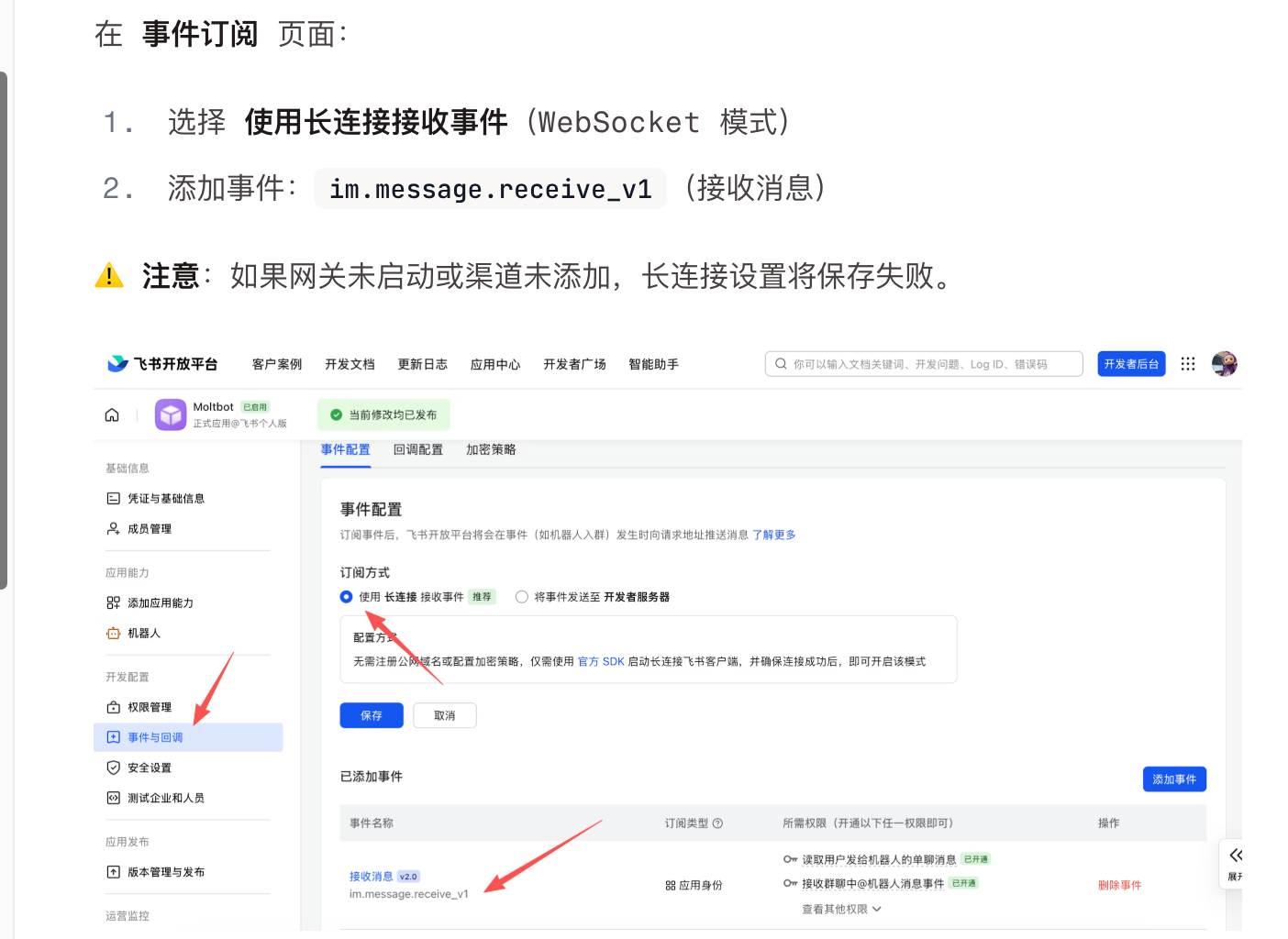
Task: Click the home icon in the sidebar
Action: click(112, 414)
